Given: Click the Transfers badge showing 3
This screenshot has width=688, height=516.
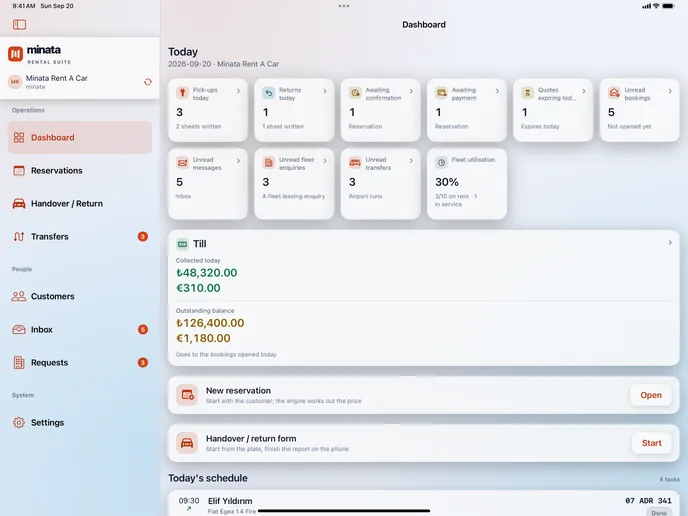Looking at the screenshot, I should (143, 236).
